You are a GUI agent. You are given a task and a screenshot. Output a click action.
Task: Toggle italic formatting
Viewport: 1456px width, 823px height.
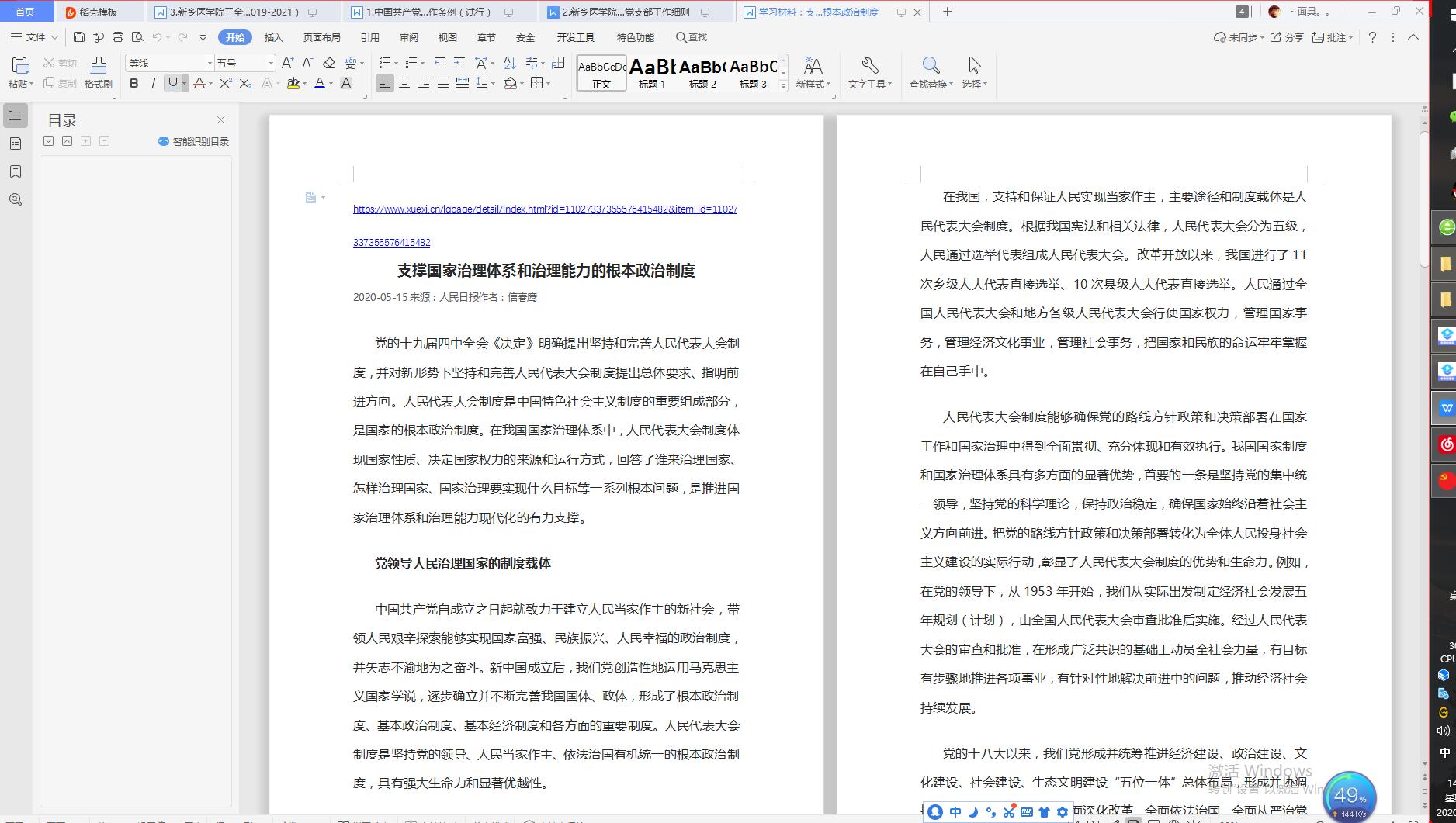(x=153, y=83)
